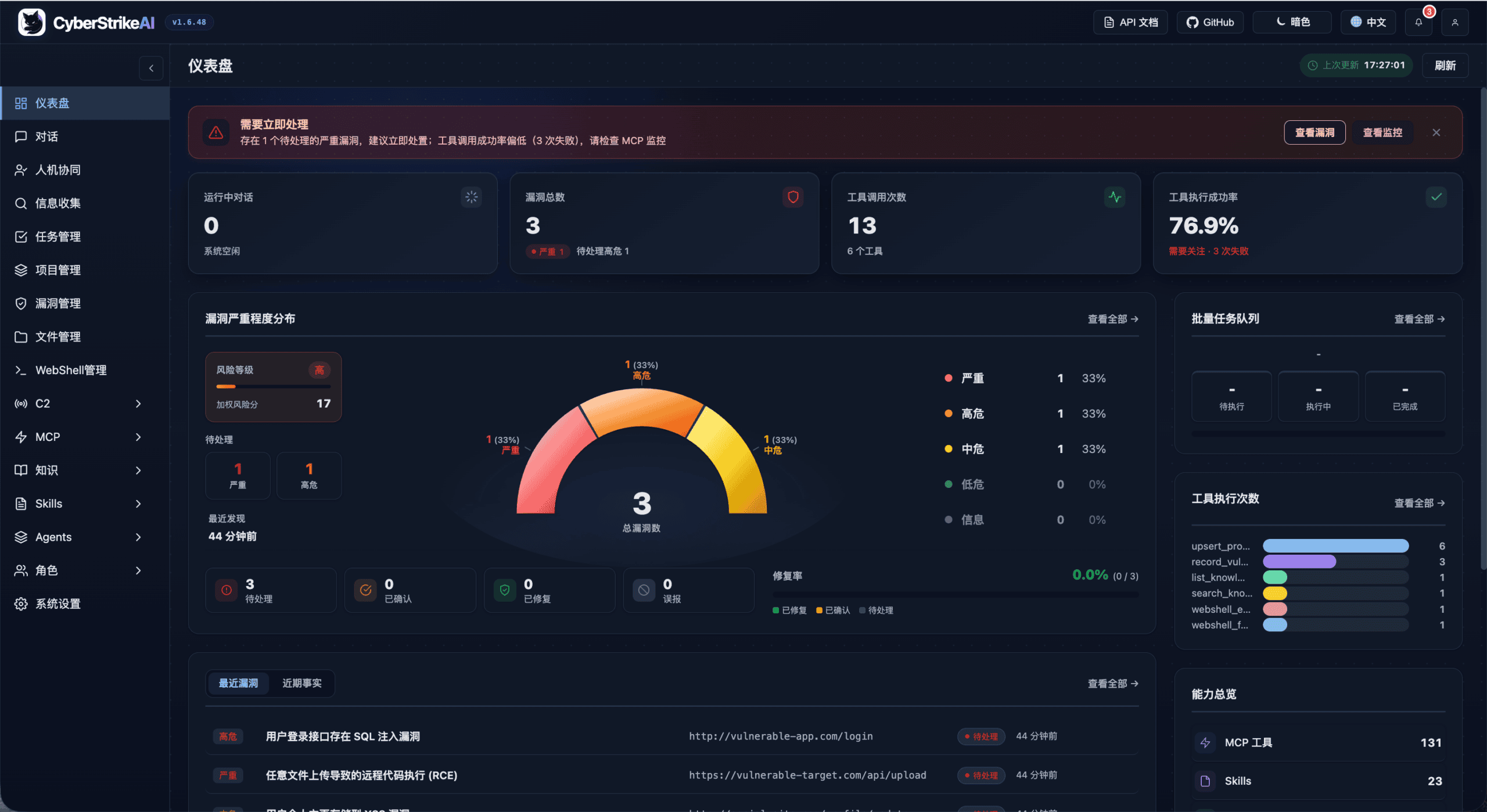This screenshot has height=812, width=1487.
Task: Click the 误报 status card icon
Action: (x=644, y=590)
